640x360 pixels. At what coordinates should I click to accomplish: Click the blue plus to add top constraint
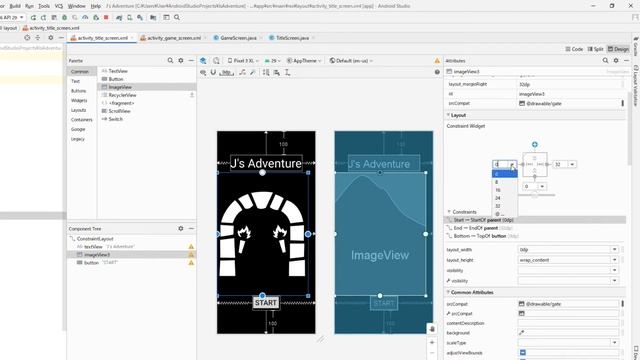[x=535, y=144]
